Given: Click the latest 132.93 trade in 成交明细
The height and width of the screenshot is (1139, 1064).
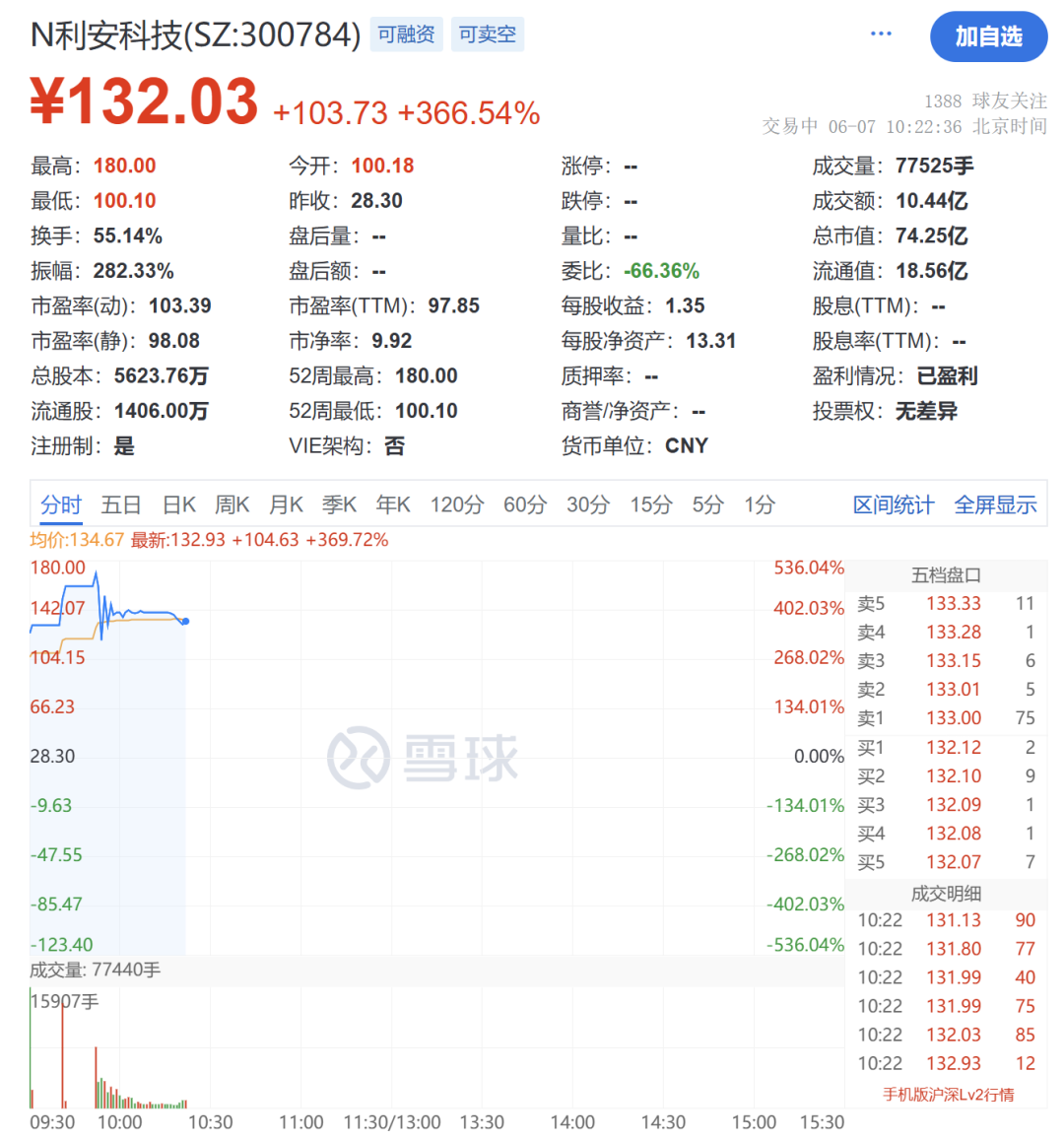Looking at the screenshot, I should pyautogui.click(x=954, y=1063).
